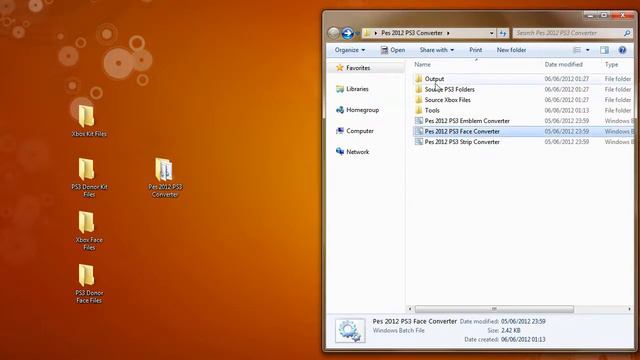
Task: Select the Emblem Converter batch file icon
Action: tap(418, 121)
